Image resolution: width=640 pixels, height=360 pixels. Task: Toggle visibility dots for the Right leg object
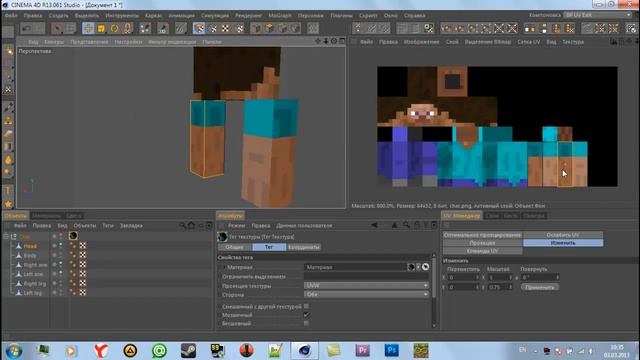click(61, 283)
